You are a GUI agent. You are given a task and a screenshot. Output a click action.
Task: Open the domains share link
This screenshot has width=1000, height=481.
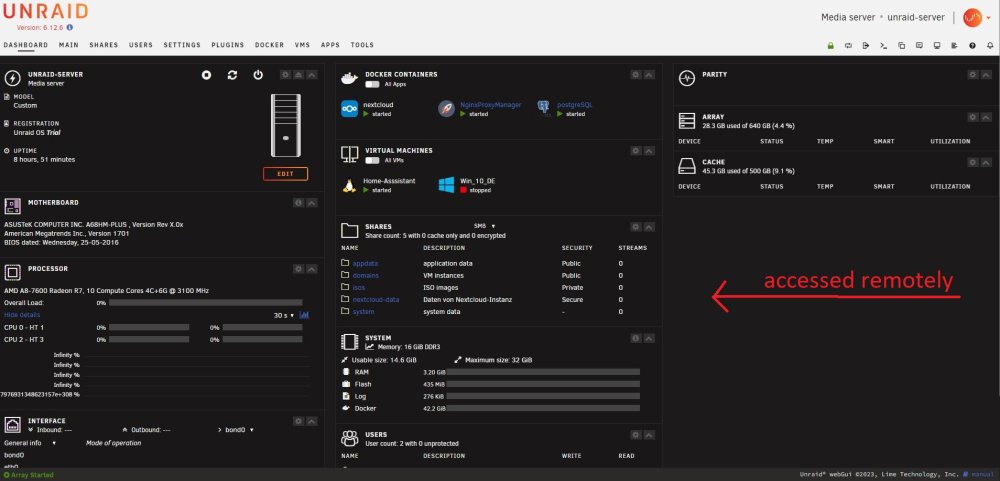365,276
